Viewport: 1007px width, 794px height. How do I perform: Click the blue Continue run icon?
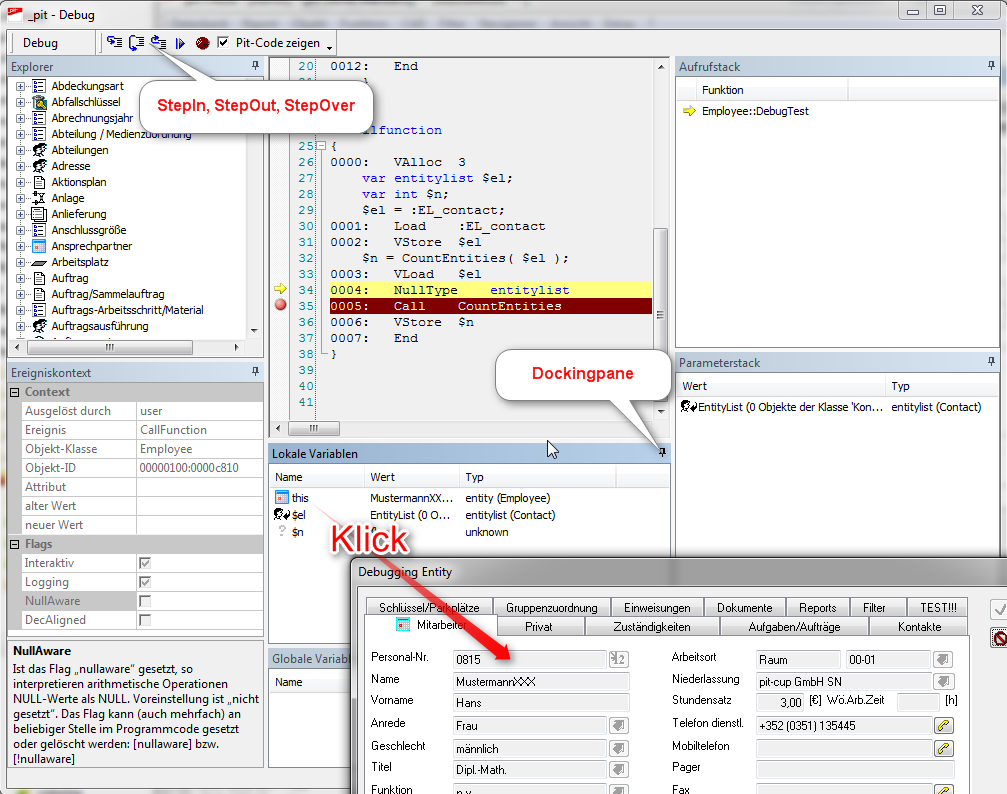pos(180,43)
